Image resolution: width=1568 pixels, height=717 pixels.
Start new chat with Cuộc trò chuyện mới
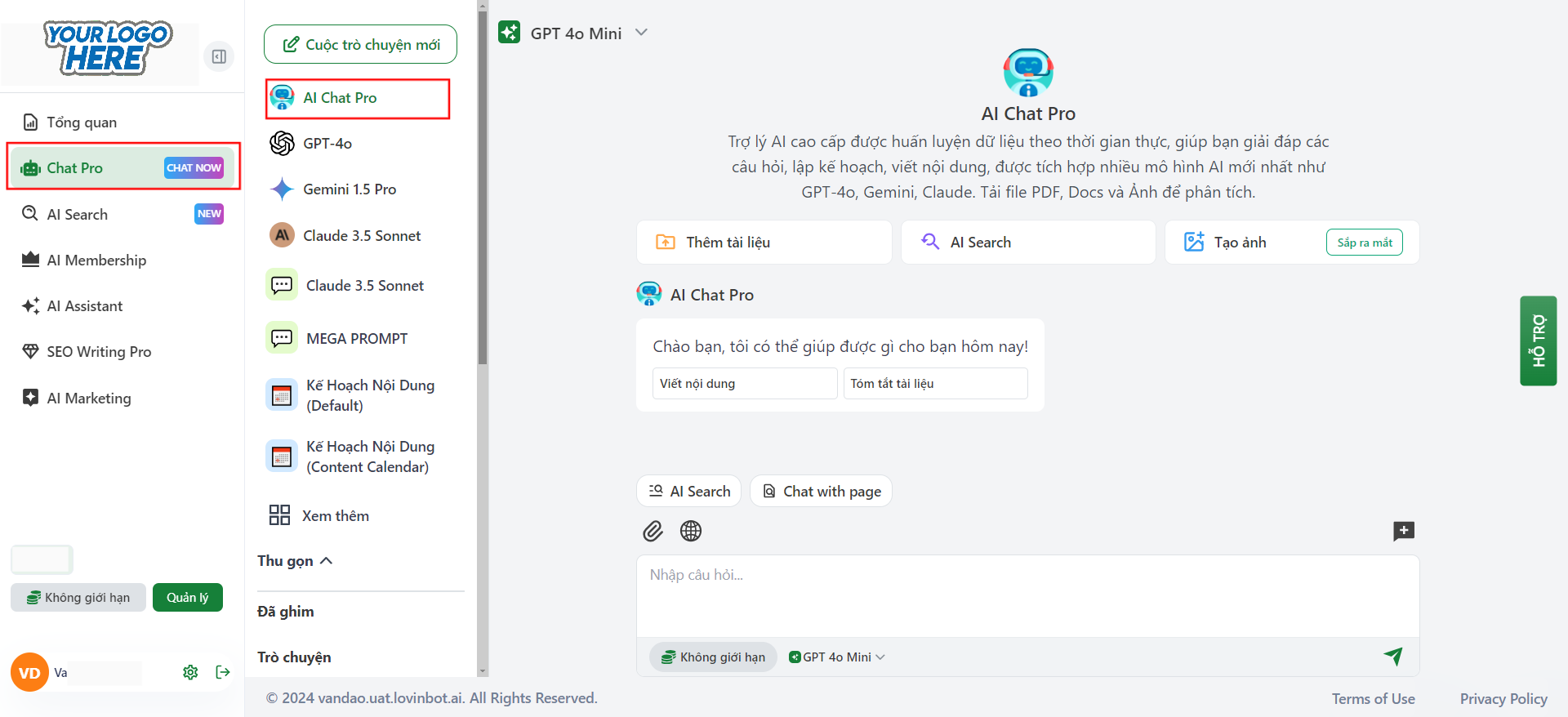pos(360,44)
